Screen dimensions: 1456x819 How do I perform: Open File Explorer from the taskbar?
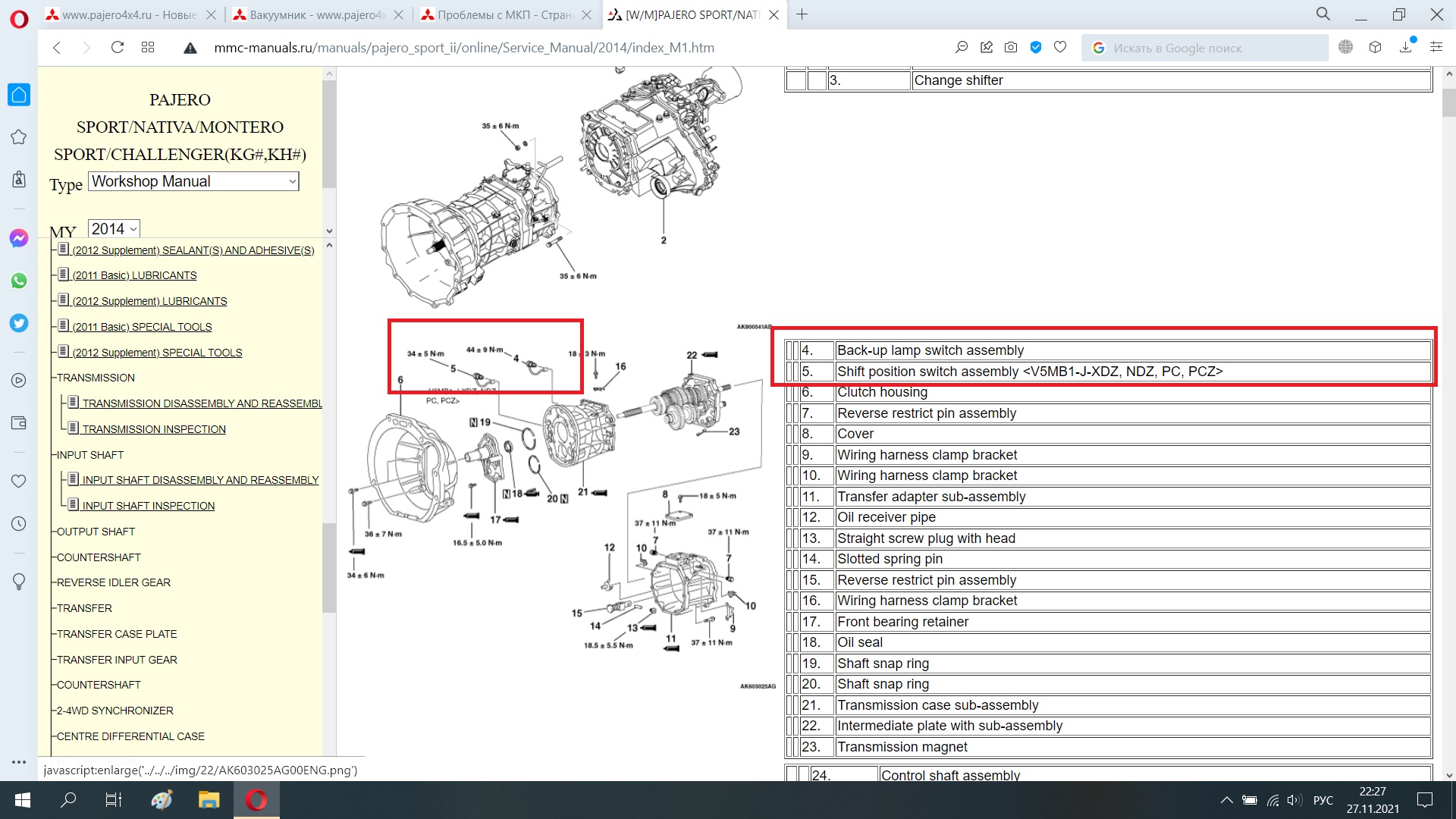click(x=209, y=800)
